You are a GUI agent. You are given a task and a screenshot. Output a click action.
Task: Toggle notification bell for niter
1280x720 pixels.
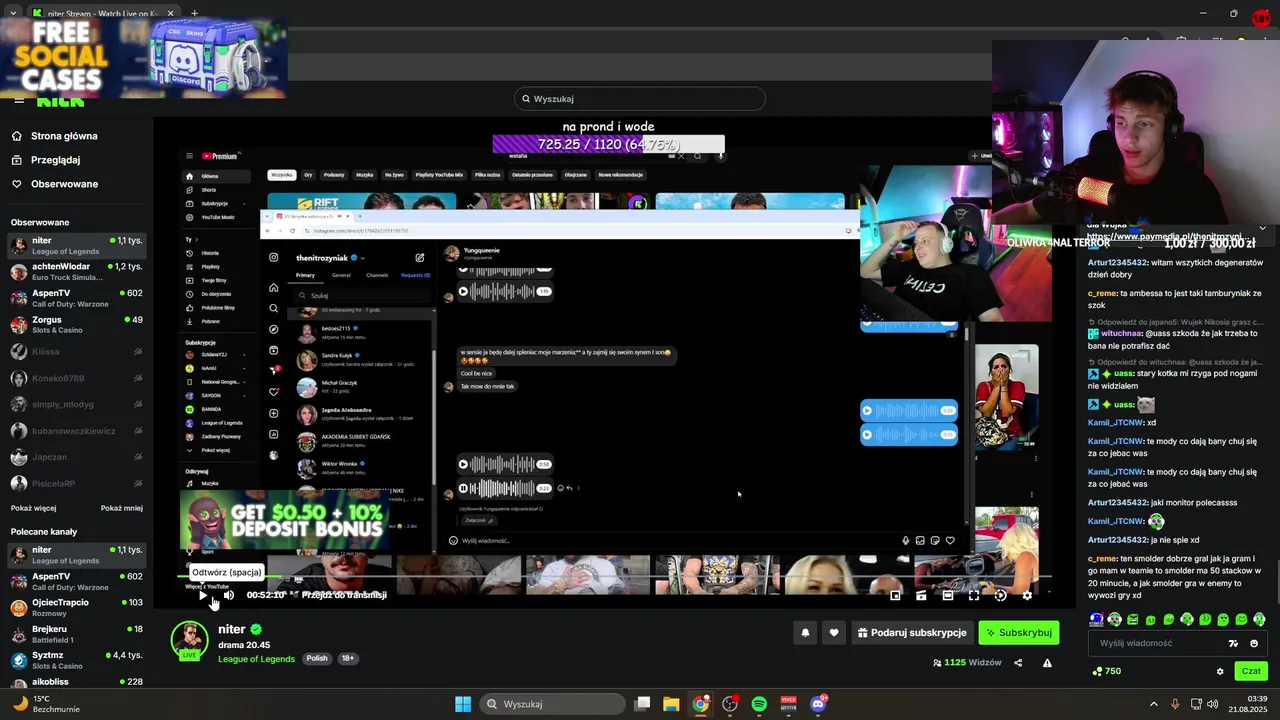[x=805, y=633]
